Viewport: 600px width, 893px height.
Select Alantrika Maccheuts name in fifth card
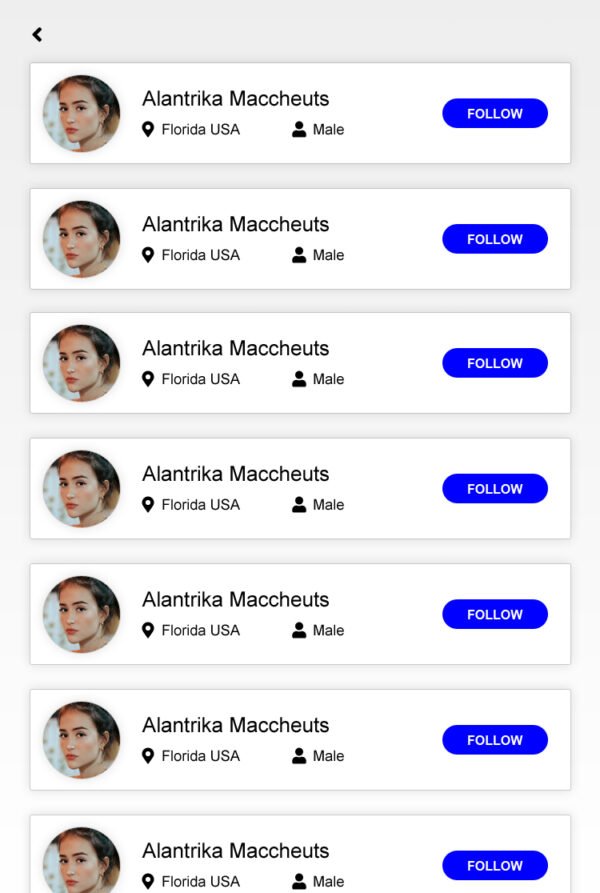[x=235, y=599]
